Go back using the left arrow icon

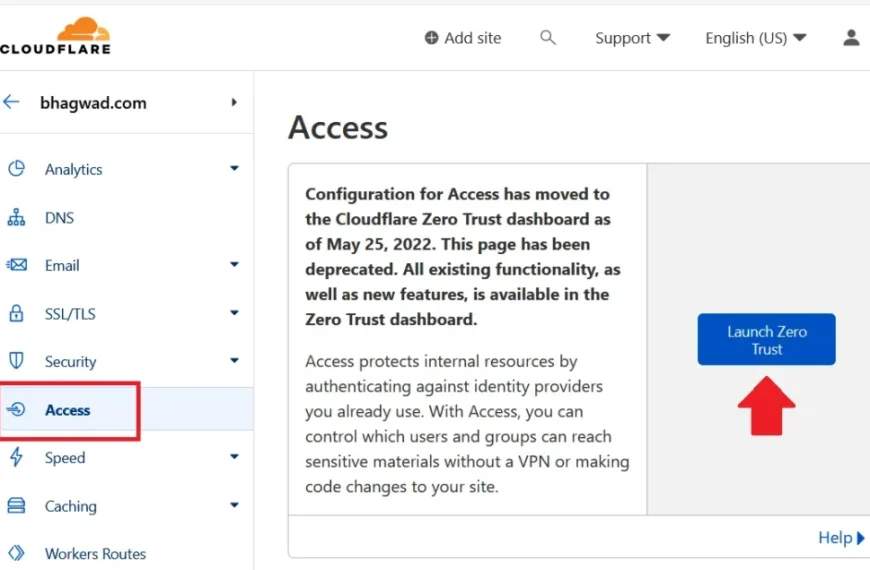(11, 102)
